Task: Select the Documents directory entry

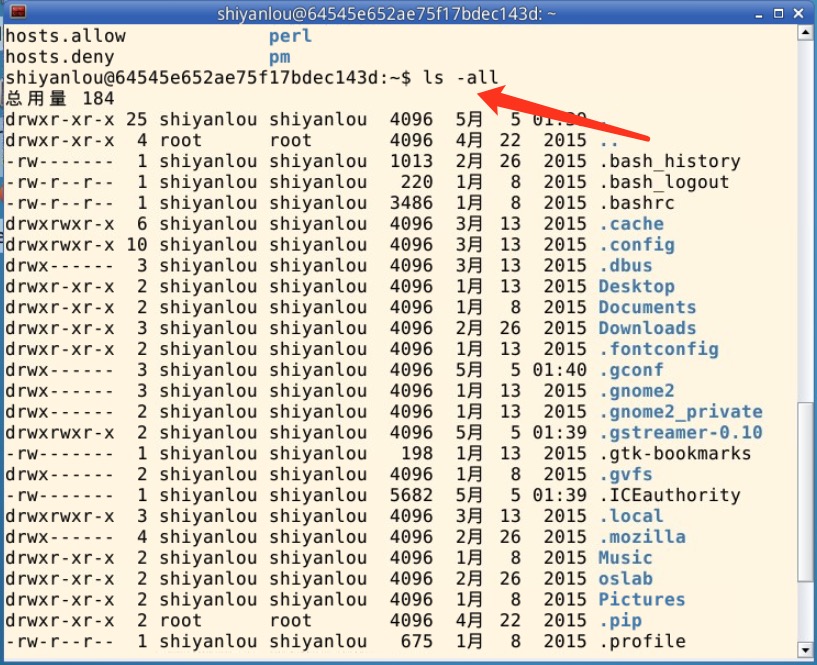Action: [647, 308]
